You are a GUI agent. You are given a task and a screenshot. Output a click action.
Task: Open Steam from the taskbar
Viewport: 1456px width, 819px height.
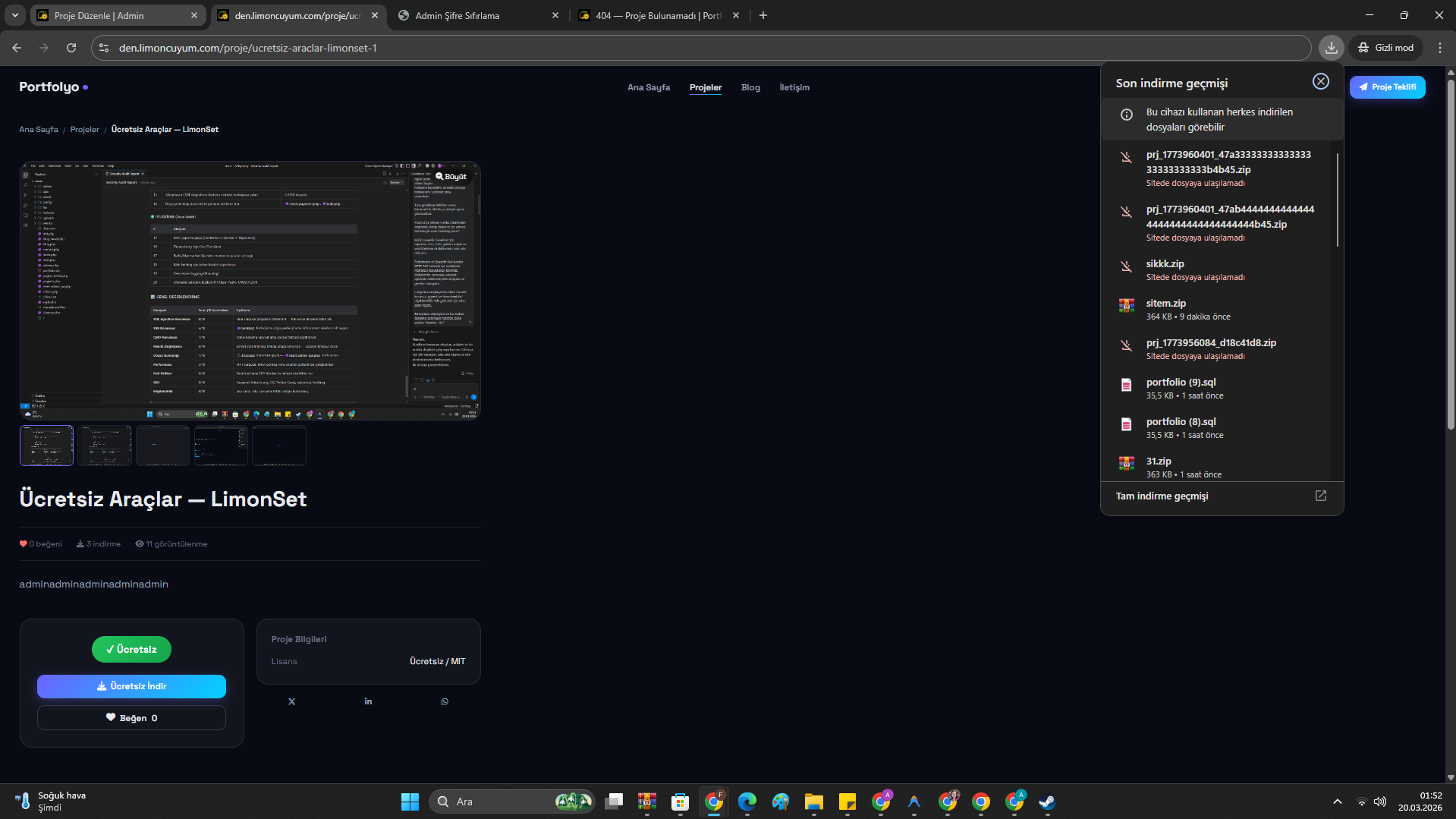(x=1047, y=802)
